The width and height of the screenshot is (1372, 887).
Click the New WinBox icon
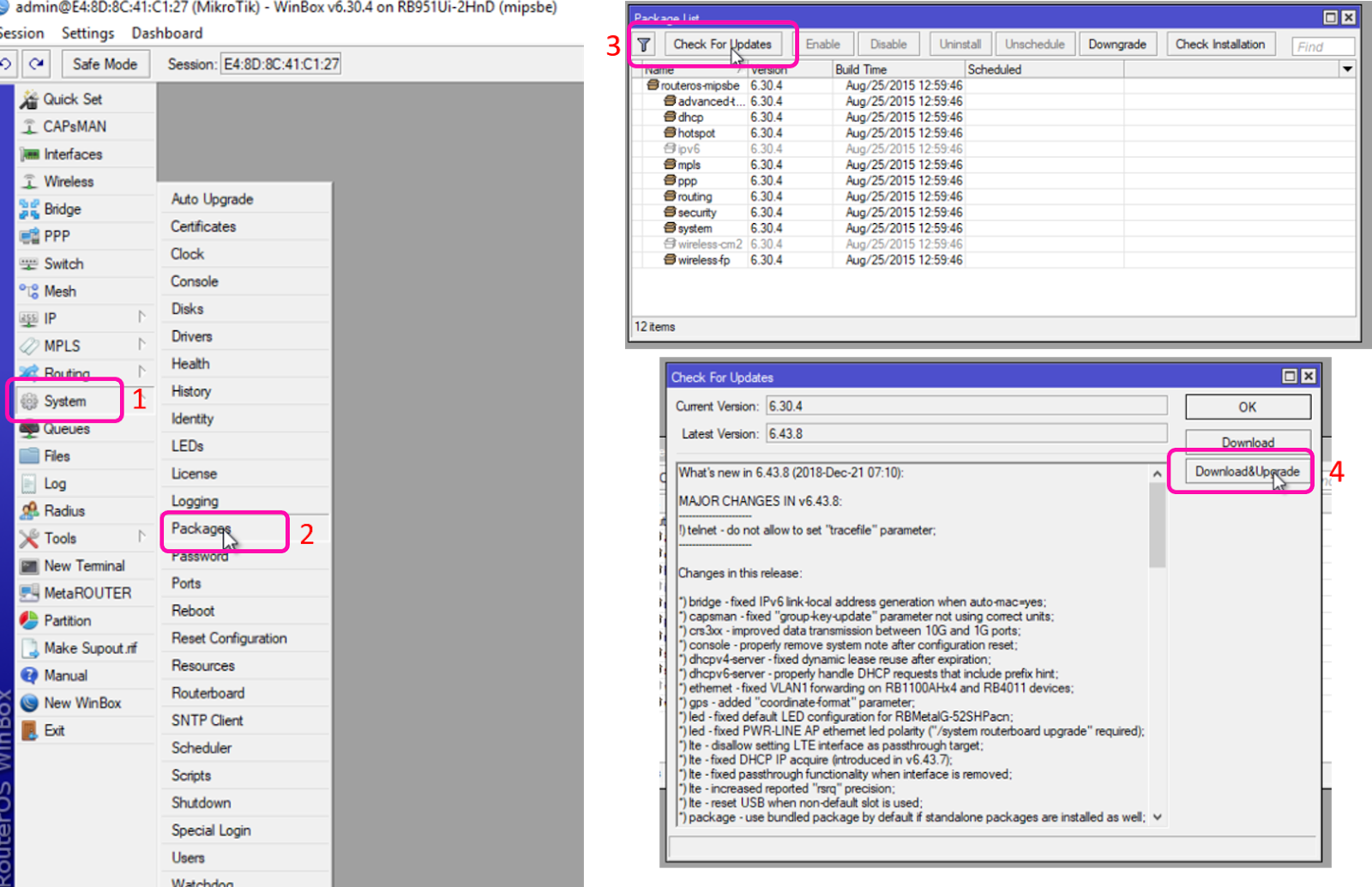click(x=29, y=703)
